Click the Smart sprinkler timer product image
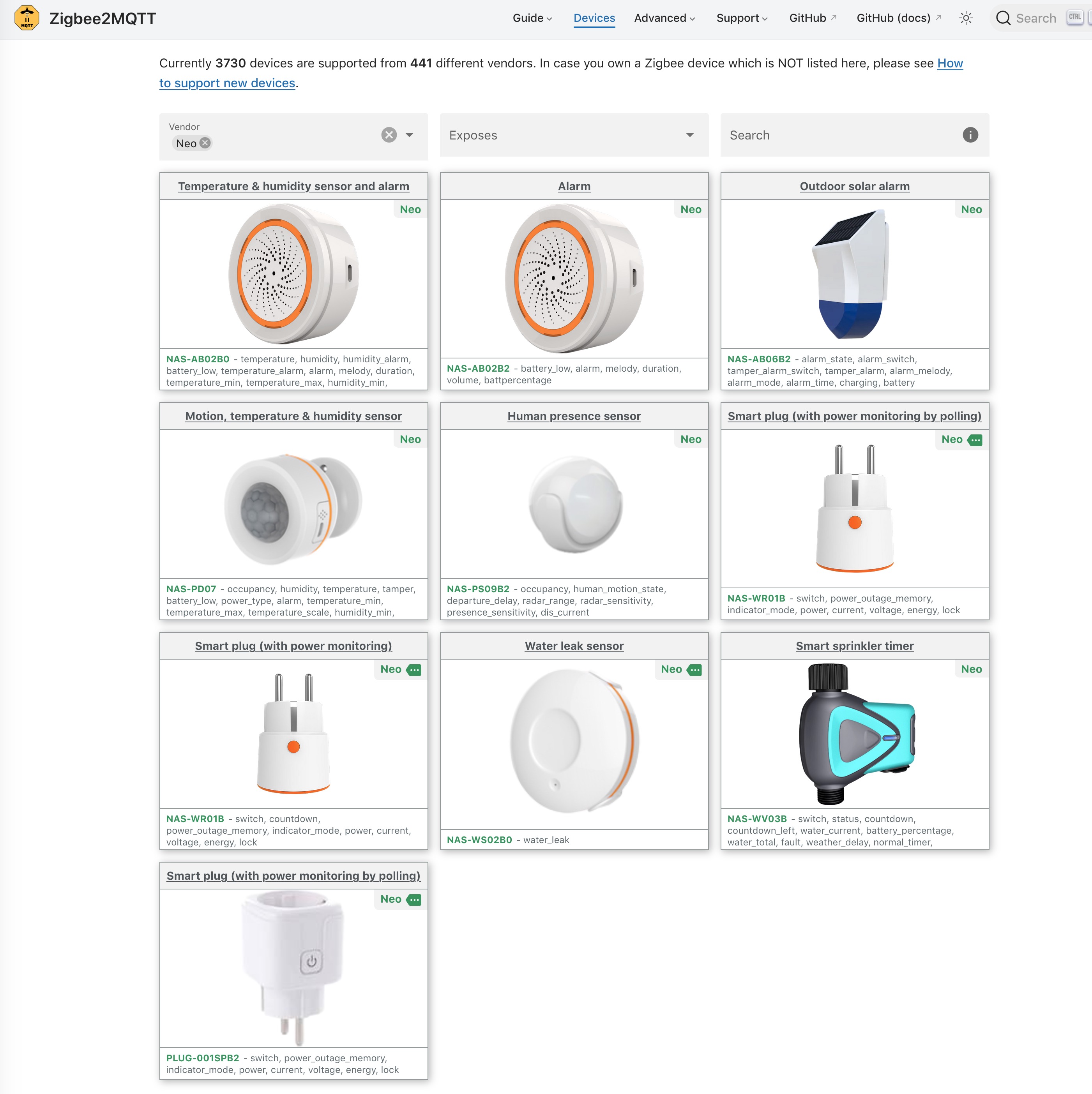The width and height of the screenshot is (1092, 1094). pos(854,734)
